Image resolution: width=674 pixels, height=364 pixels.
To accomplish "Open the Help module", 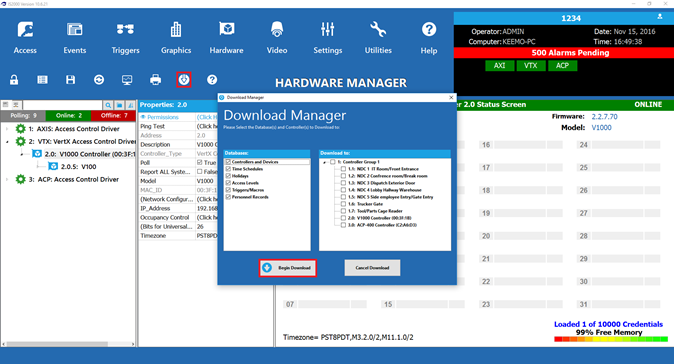I will [x=429, y=38].
